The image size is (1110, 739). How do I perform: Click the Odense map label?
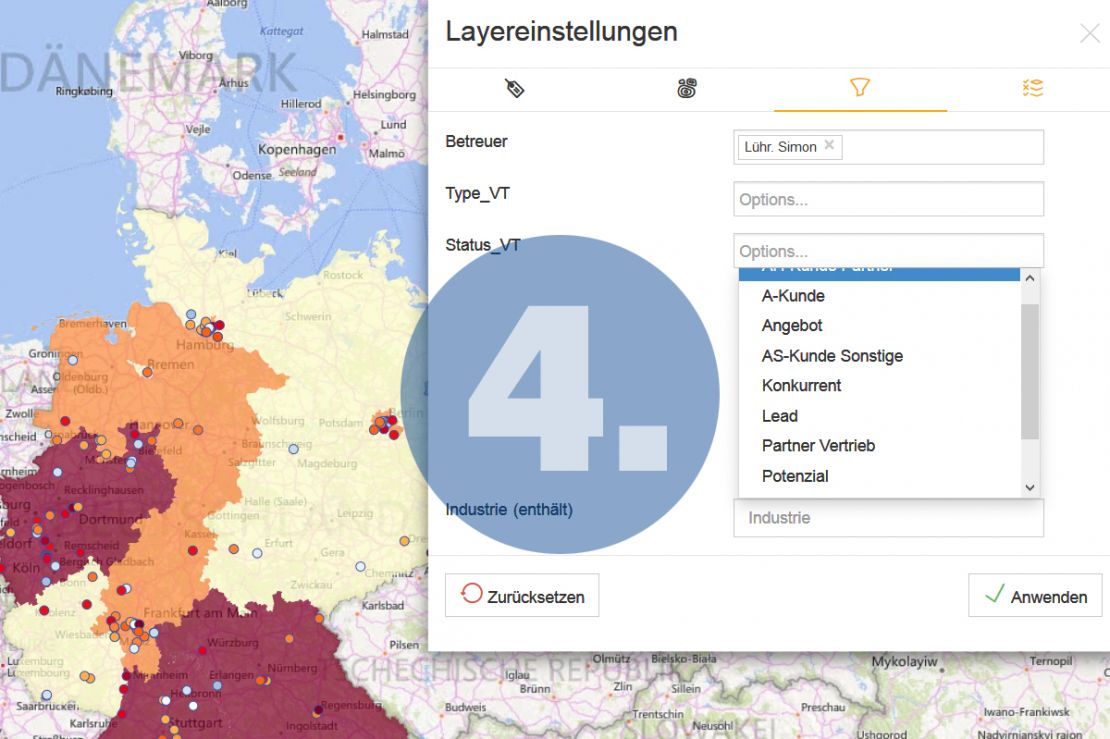[x=252, y=176]
